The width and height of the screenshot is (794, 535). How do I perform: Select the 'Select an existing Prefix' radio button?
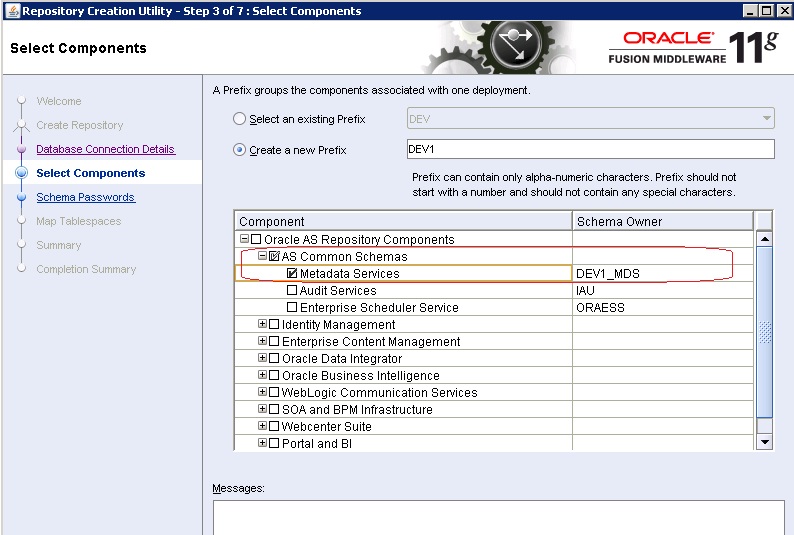pyautogui.click(x=239, y=119)
